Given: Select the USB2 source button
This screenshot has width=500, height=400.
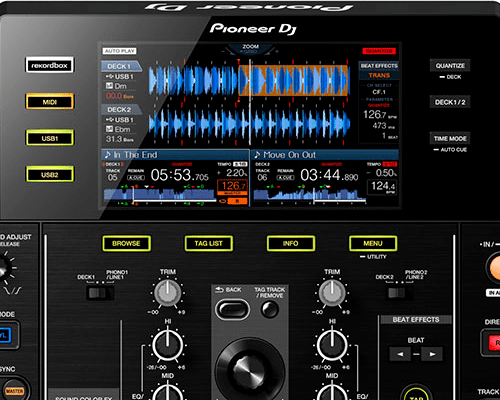Looking at the screenshot, I should [50, 174].
